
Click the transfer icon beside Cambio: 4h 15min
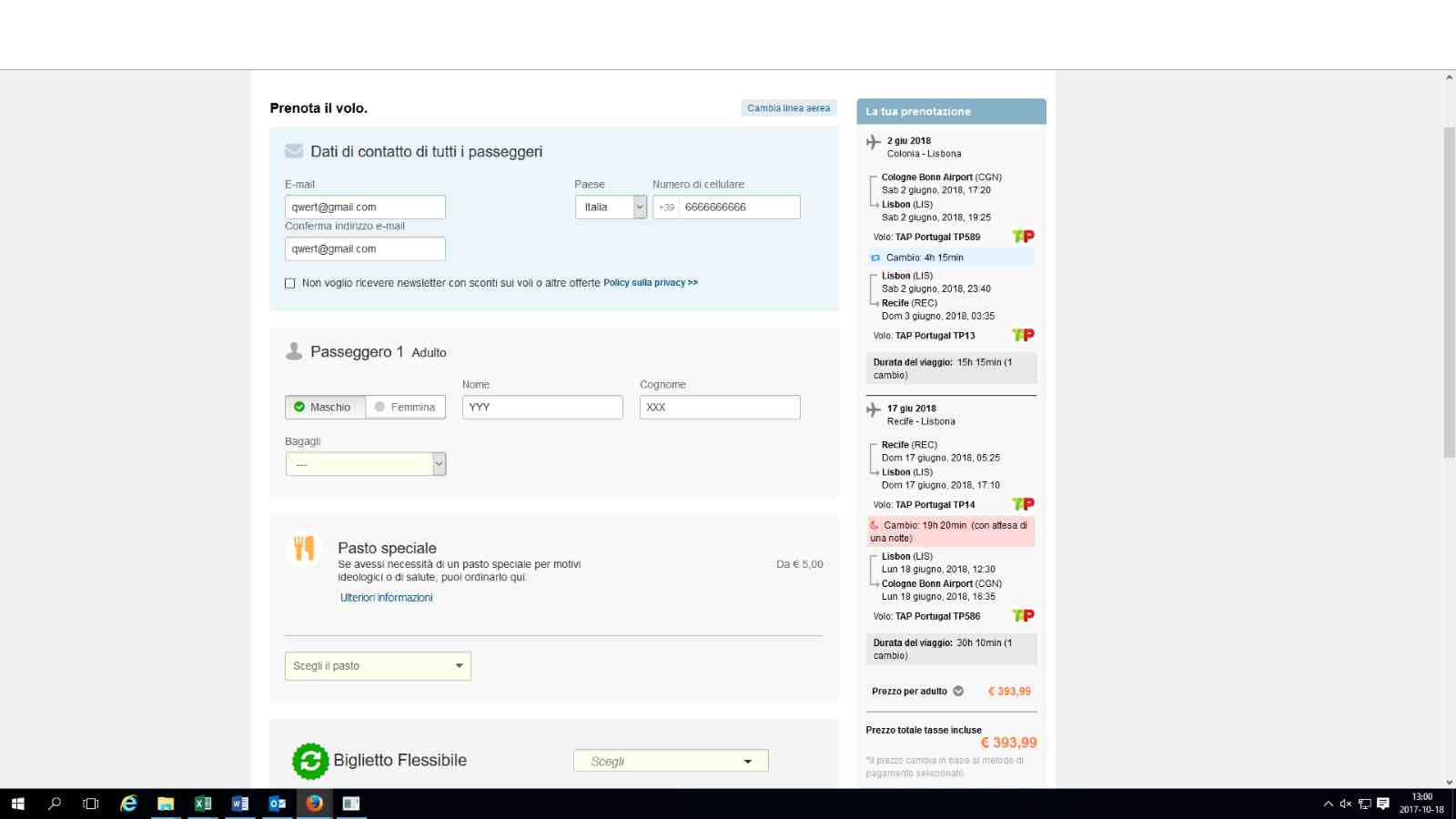[875, 258]
